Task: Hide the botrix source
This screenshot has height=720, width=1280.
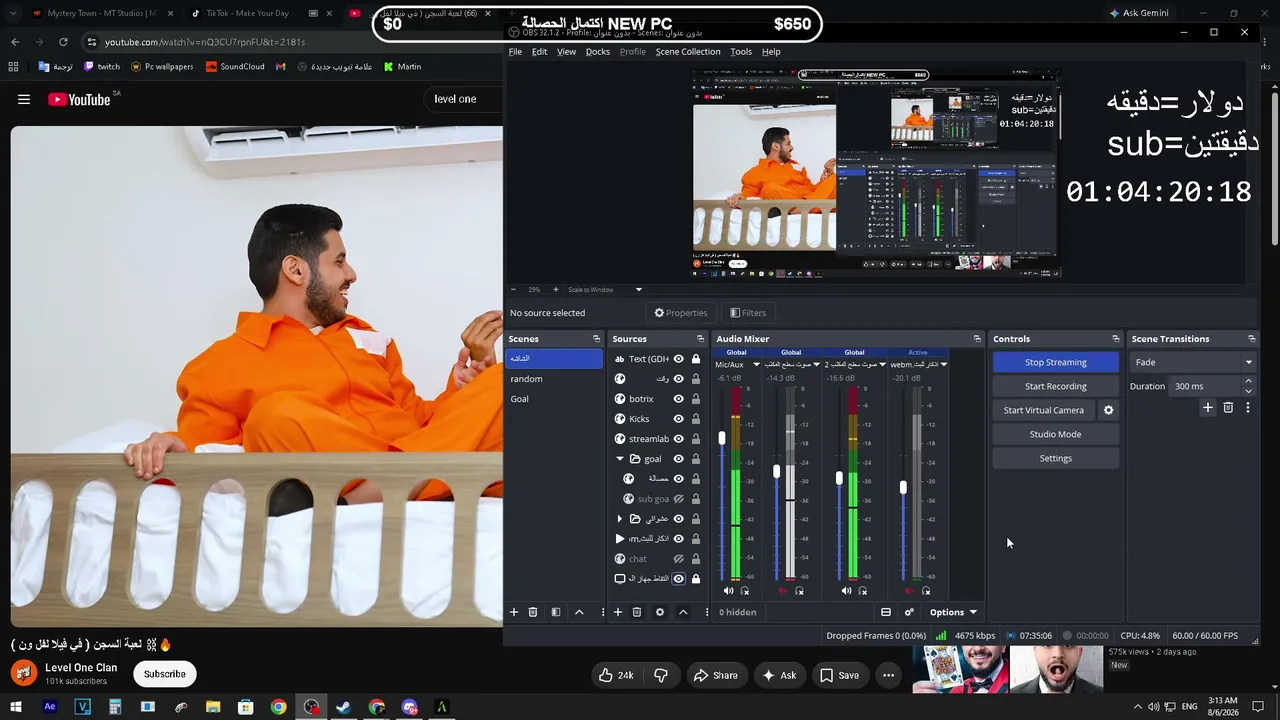Action: coord(679,399)
